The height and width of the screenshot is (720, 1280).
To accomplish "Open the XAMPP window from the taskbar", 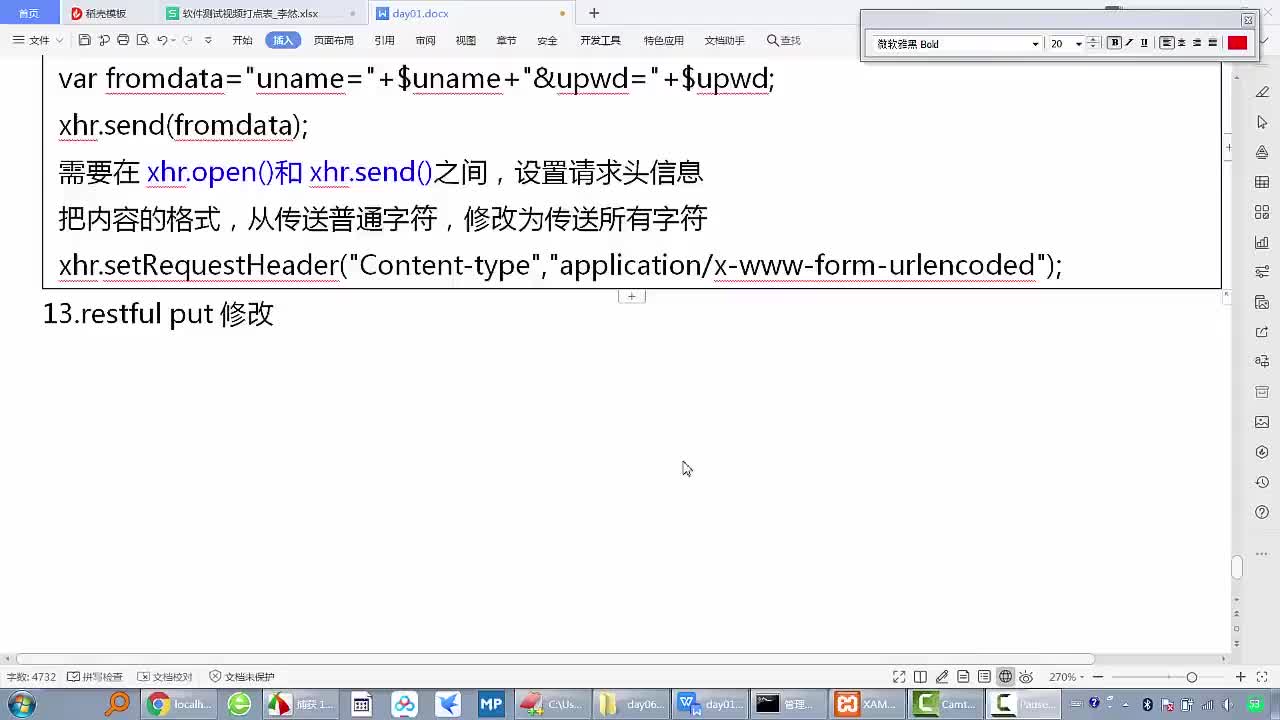I will point(867,704).
